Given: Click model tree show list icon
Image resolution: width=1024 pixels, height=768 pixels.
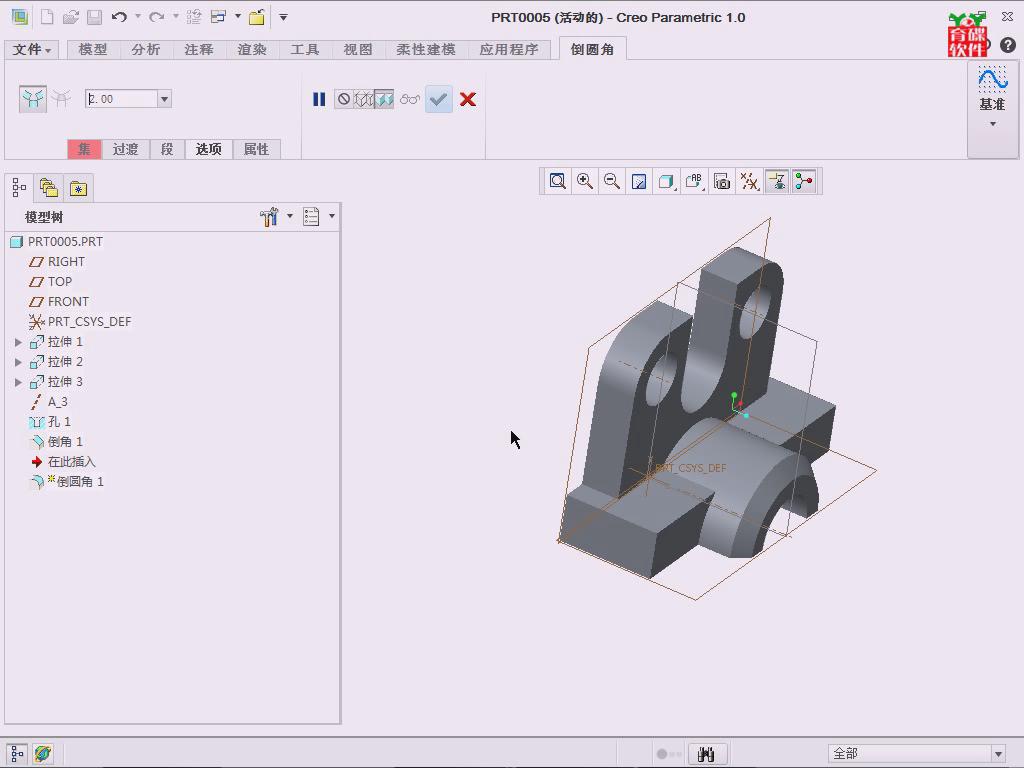Looking at the screenshot, I should (312, 217).
